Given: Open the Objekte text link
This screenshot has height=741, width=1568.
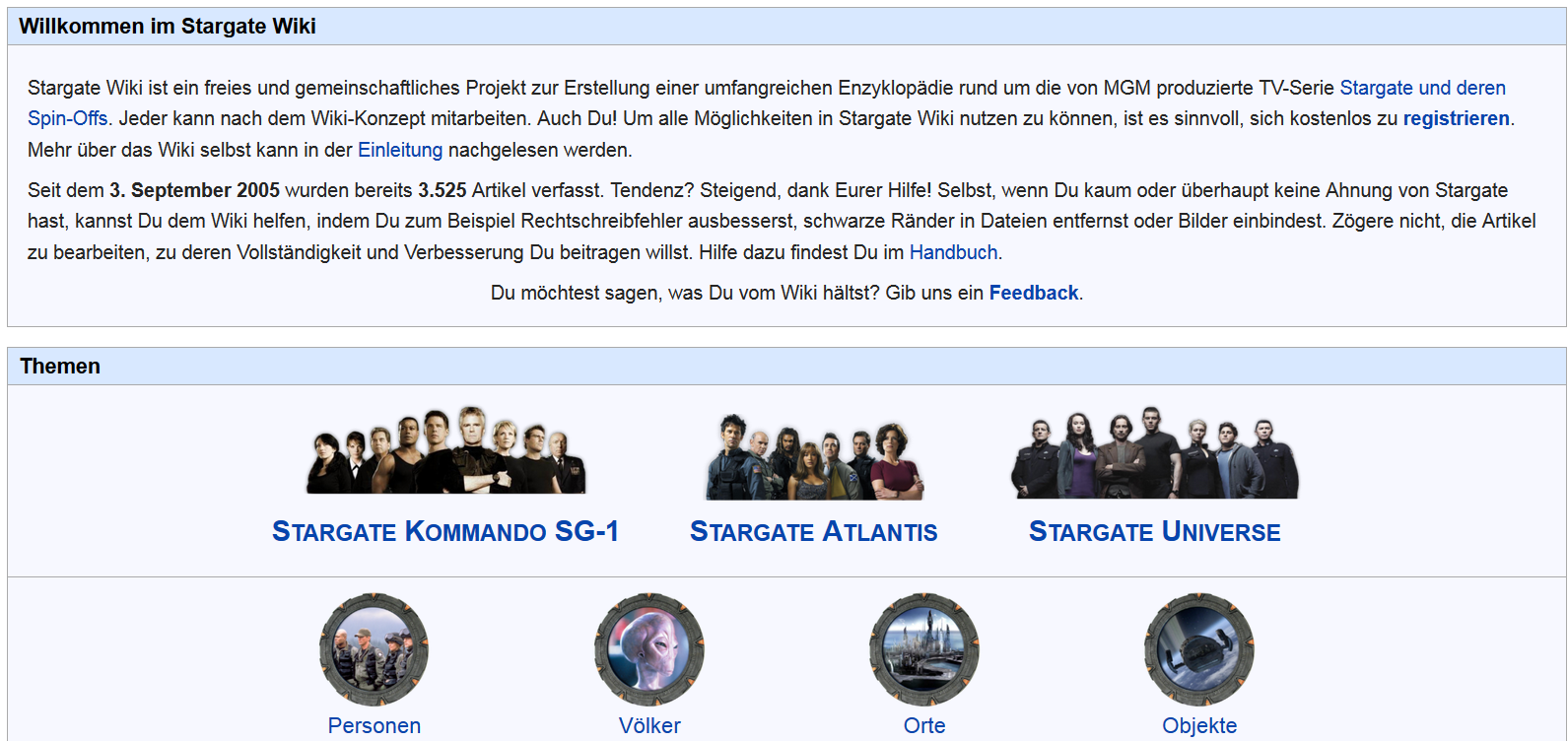Looking at the screenshot, I should pos(1199,726).
